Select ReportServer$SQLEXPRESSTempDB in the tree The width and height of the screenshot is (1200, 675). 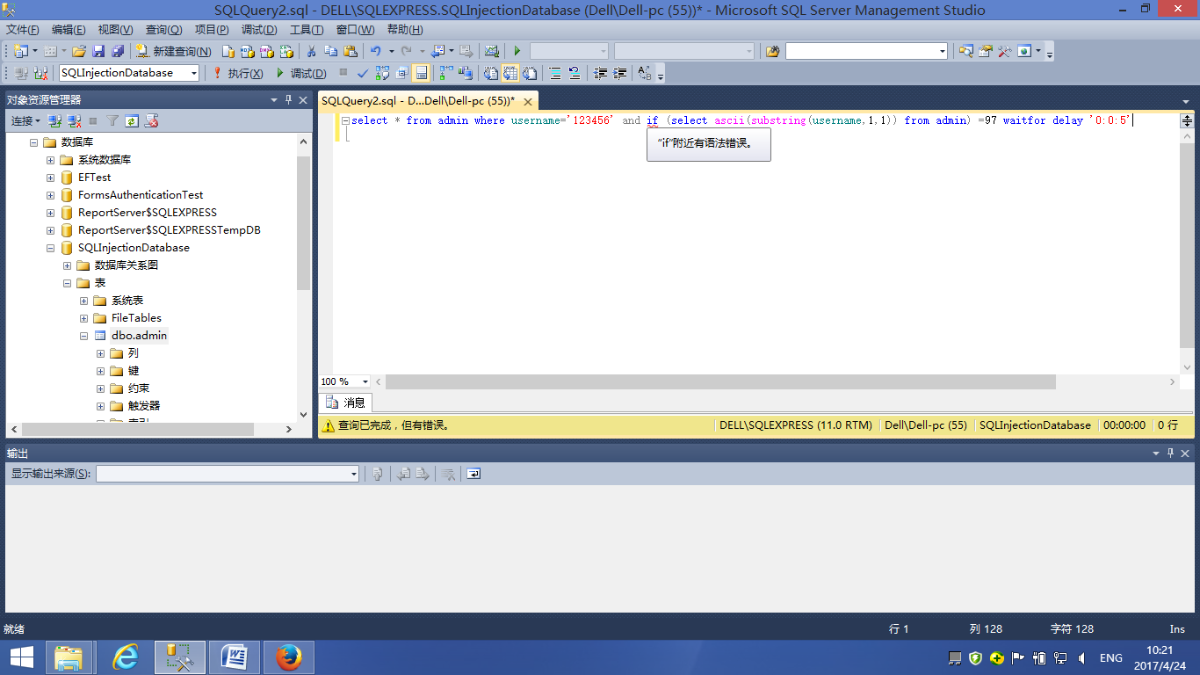[169, 230]
